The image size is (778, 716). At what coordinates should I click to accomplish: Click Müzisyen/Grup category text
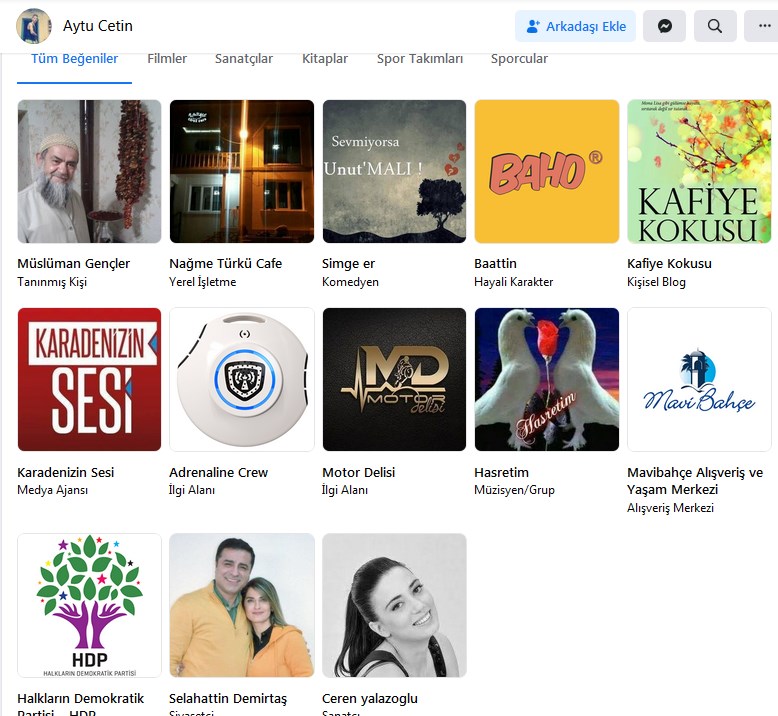[514, 490]
